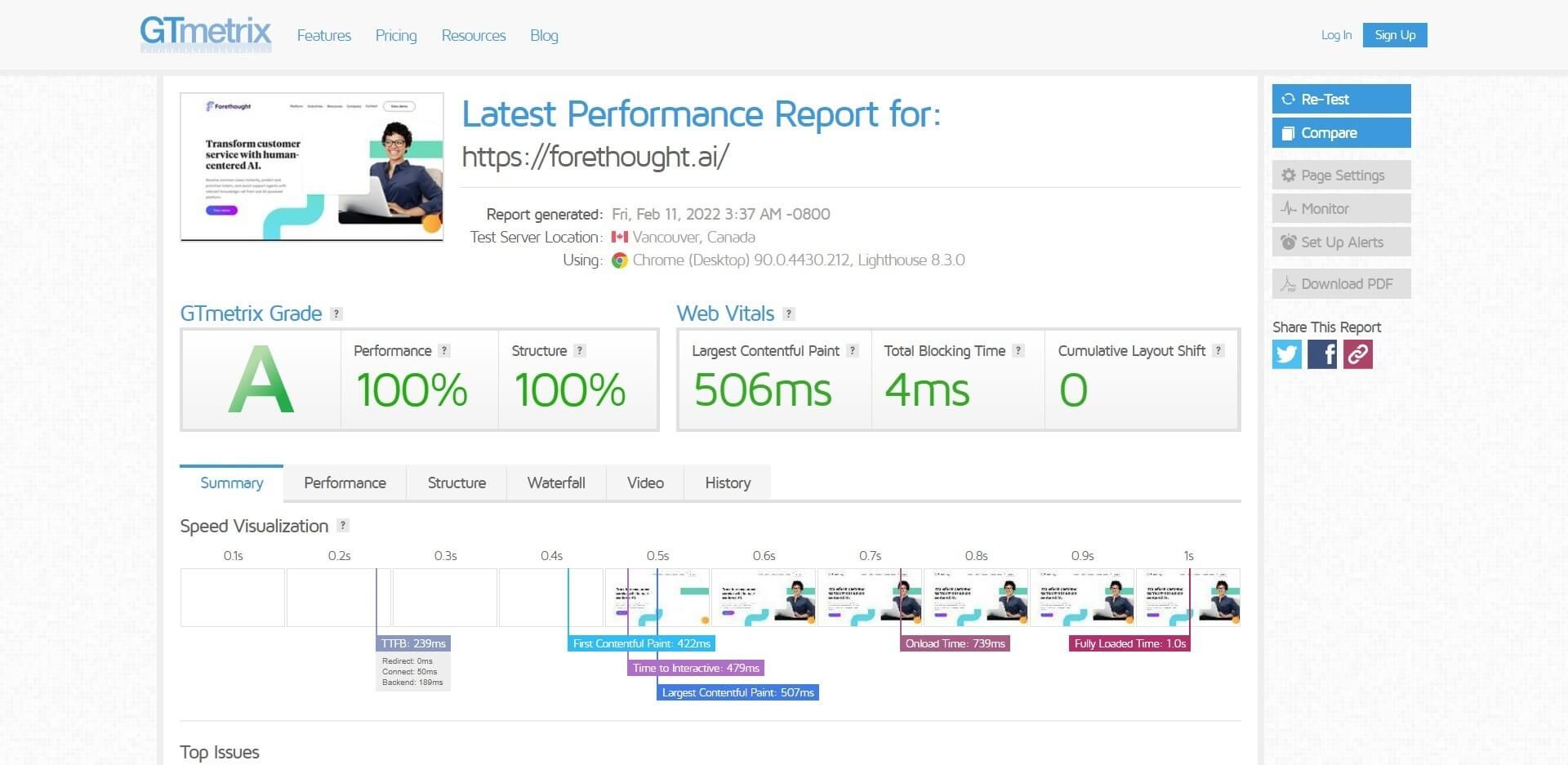
Task: Click the 0.6s filmstrip frame
Action: tap(764, 598)
